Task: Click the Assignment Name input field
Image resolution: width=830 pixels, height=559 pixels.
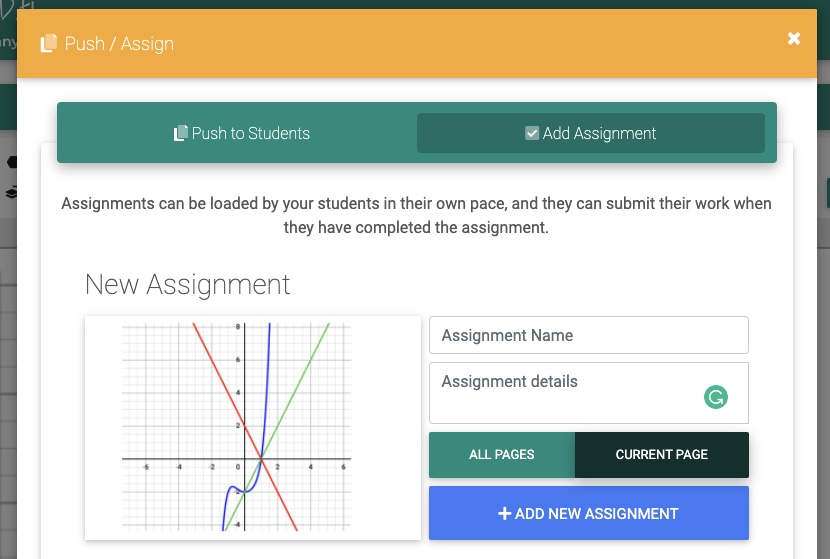Action: click(589, 335)
